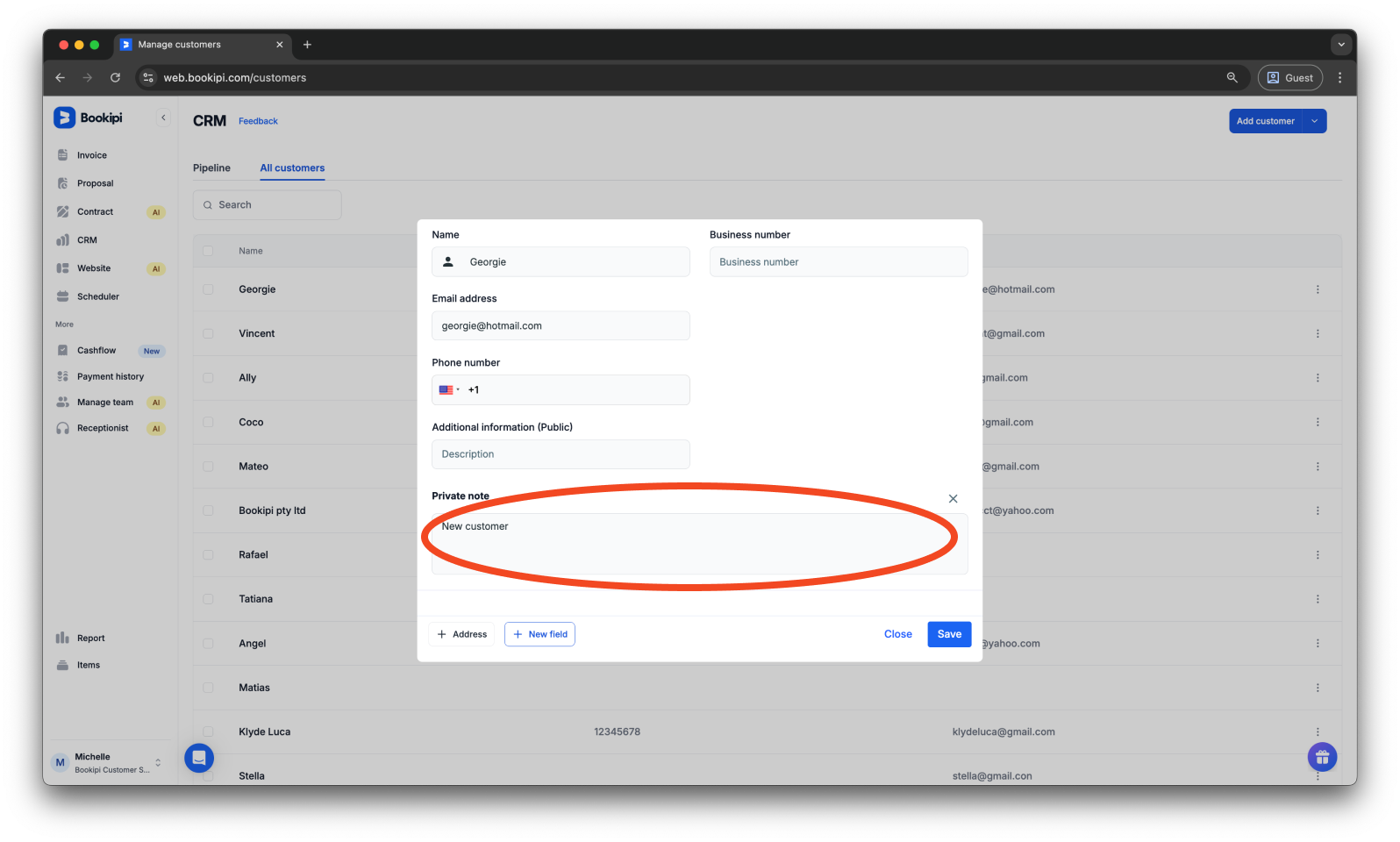The height and width of the screenshot is (842, 1400).
Task: Open Scheduler from the sidebar
Action: (x=97, y=296)
